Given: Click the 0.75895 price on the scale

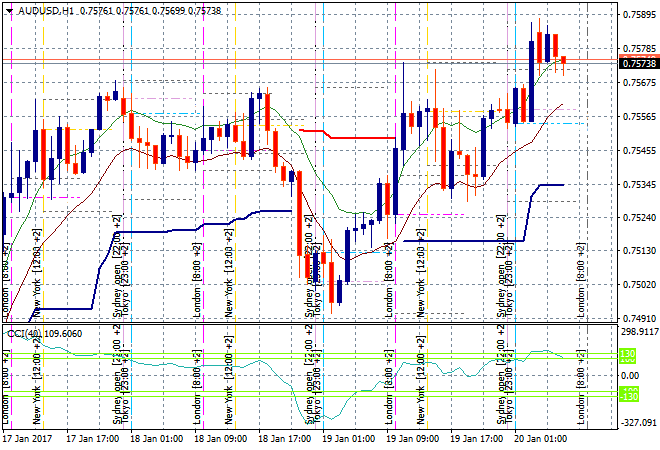Looking at the screenshot, I should click(x=638, y=15).
